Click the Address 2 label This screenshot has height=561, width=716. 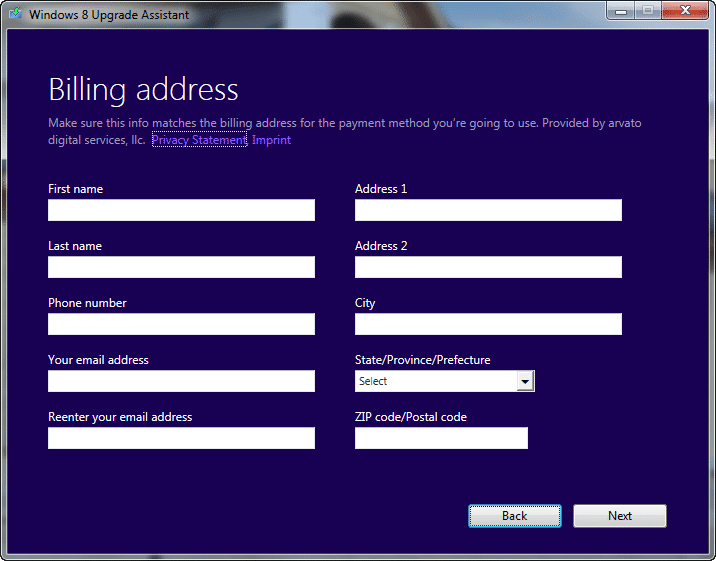381,246
